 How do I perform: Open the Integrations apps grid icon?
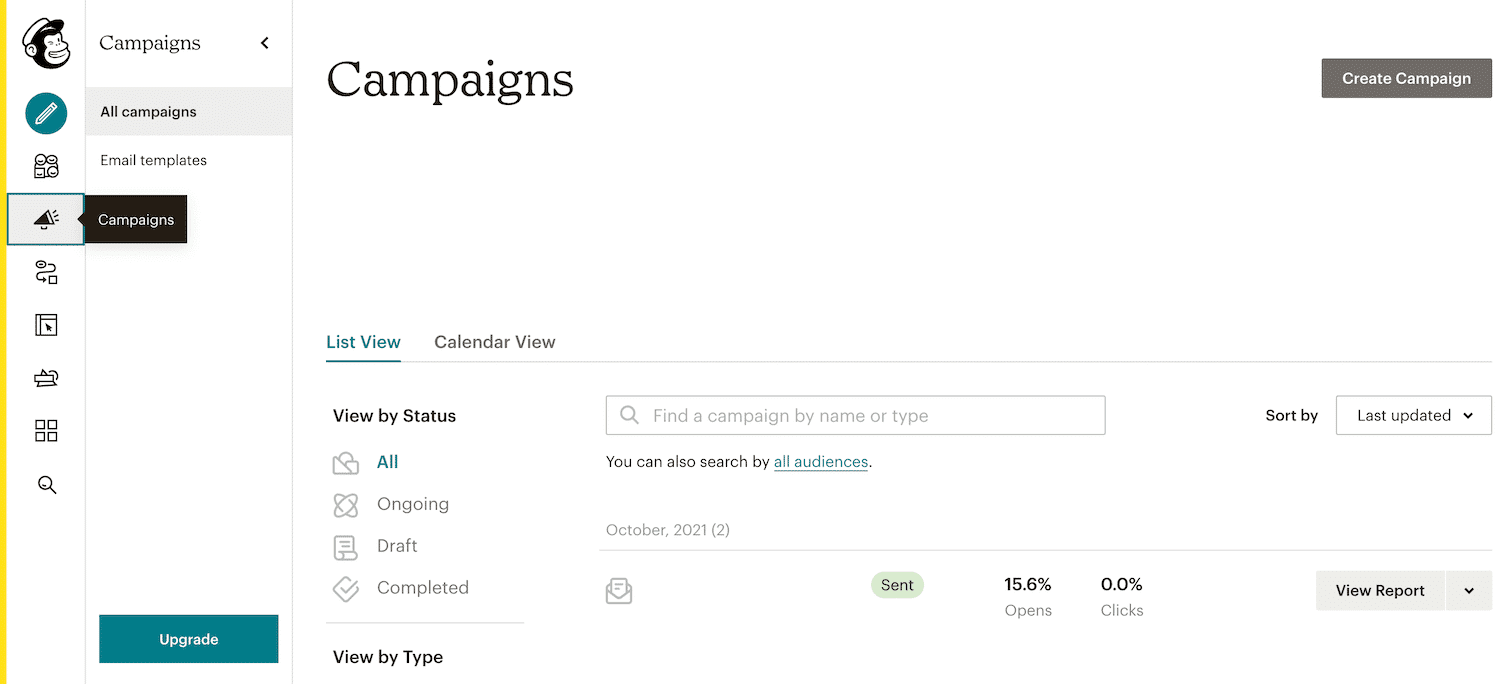pos(46,431)
